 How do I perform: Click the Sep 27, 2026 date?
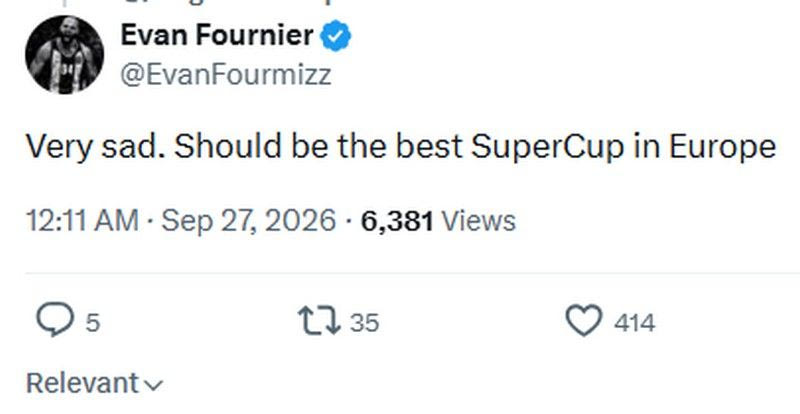pyautogui.click(x=249, y=221)
